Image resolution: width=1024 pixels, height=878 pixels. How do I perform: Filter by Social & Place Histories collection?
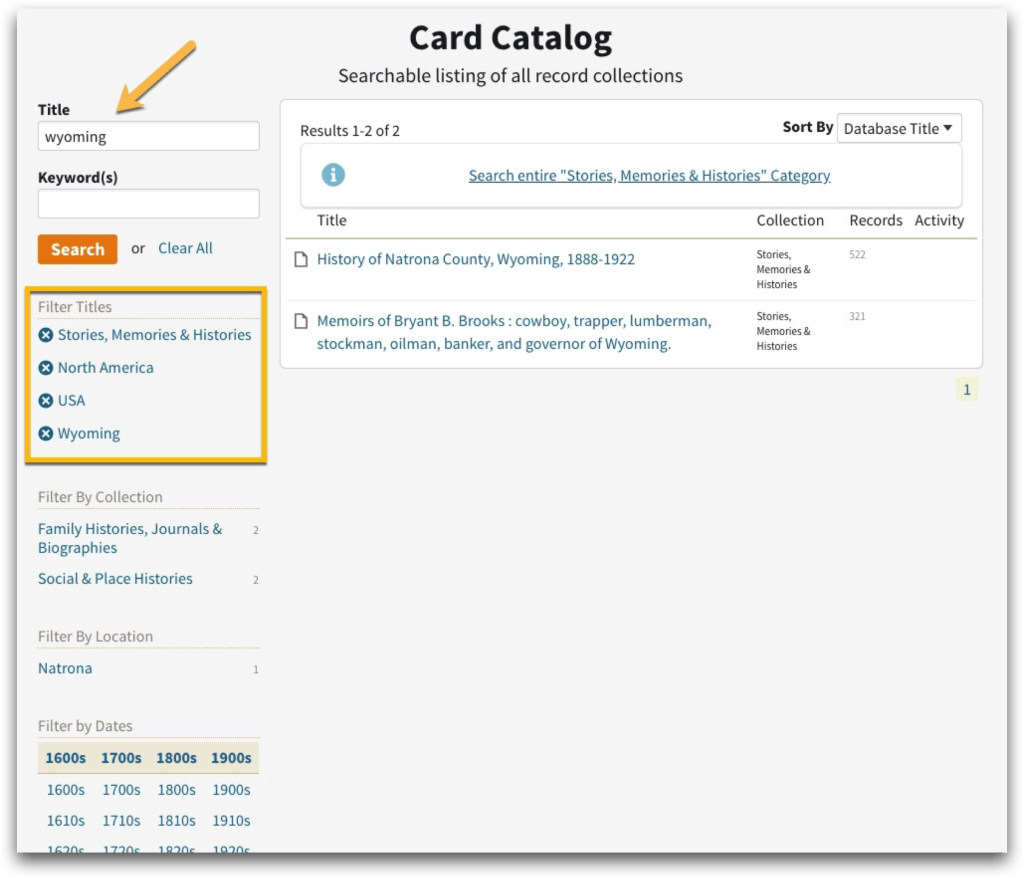click(x=115, y=579)
